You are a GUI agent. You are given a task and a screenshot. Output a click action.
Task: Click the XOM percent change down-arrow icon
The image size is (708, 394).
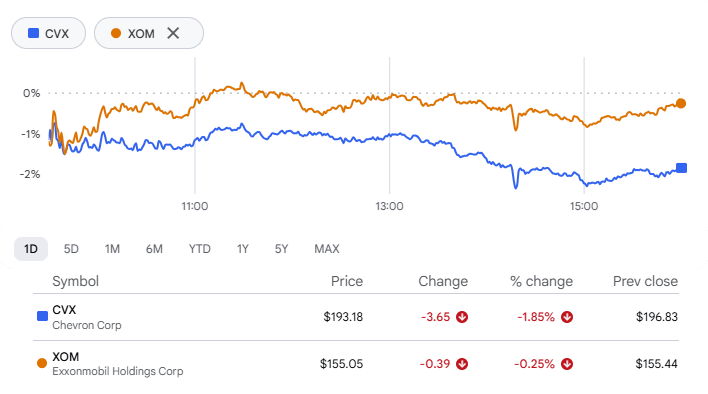click(567, 364)
